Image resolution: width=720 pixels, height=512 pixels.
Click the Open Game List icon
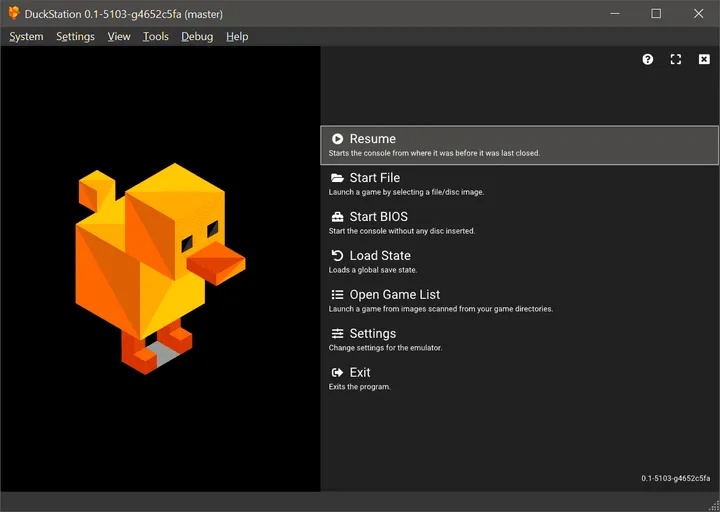[338, 294]
